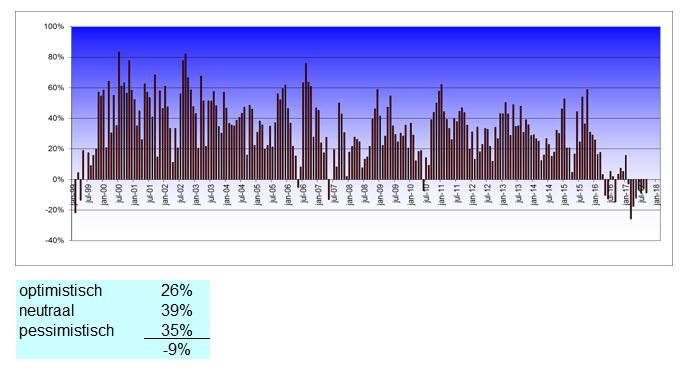
Task: Click the jan-08 x-axis label
Action: tap(349, 195)
